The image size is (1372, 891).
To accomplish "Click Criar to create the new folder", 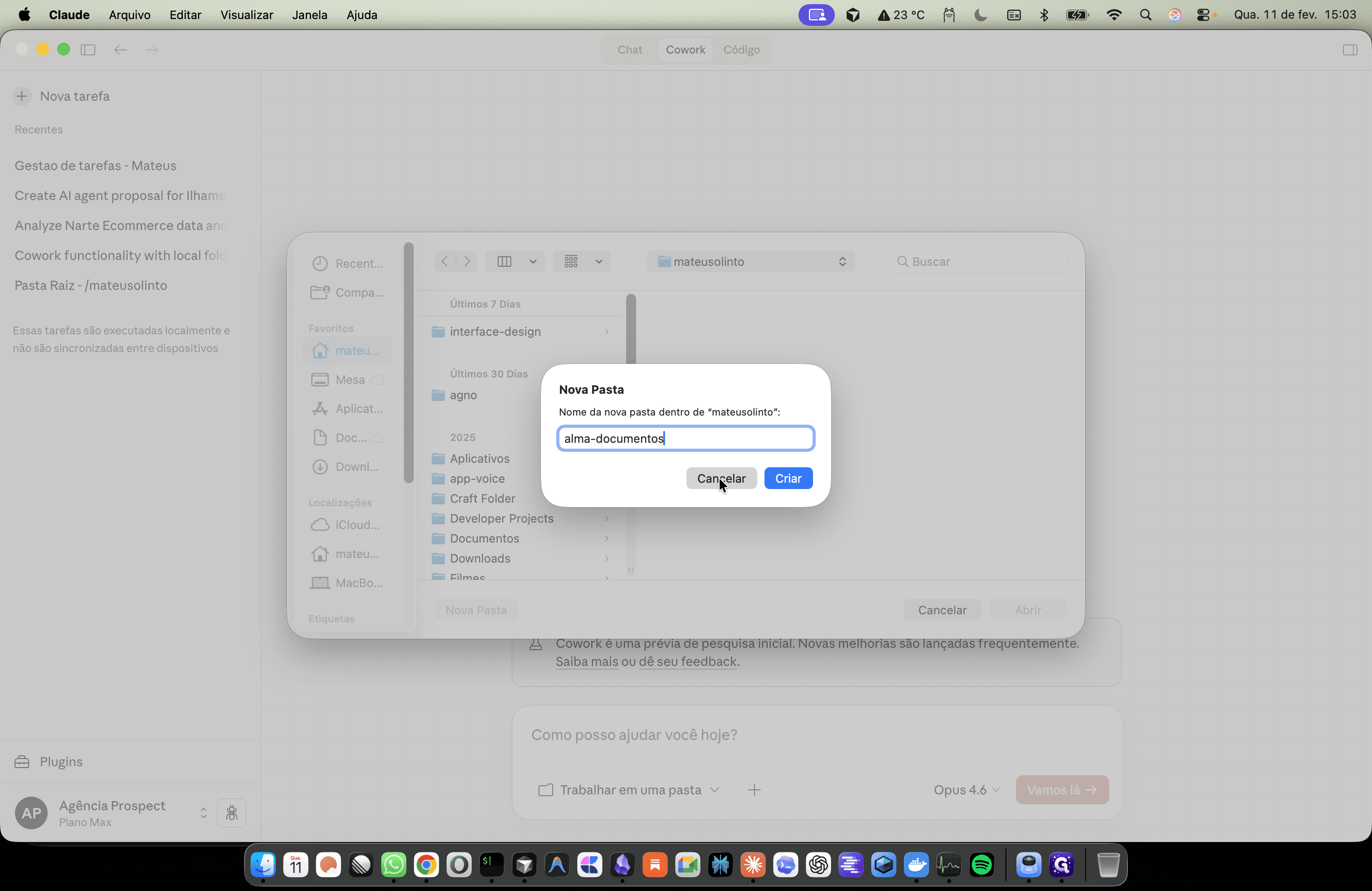I will [788, 478].
